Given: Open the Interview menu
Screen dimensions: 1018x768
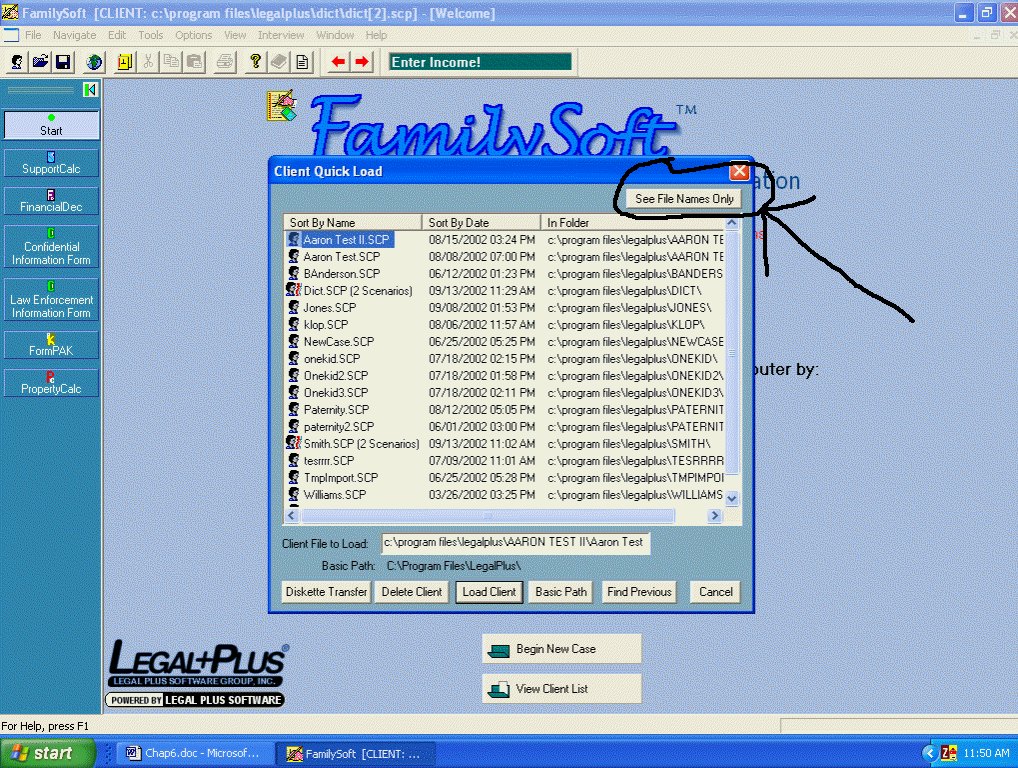Looking at the screenshot, I should [281, 34].
